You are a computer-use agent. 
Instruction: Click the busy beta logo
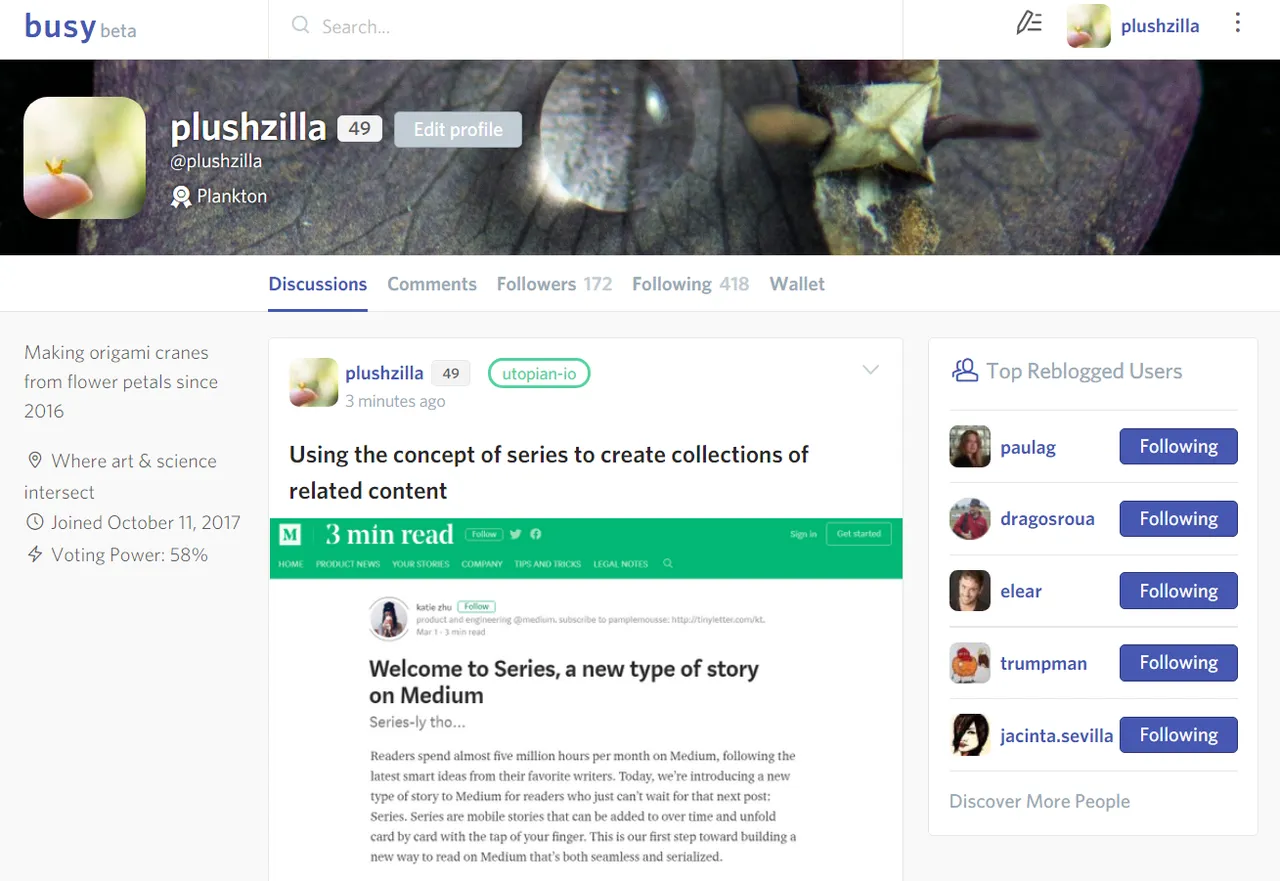pyautogui.click(x=80, y=27)
